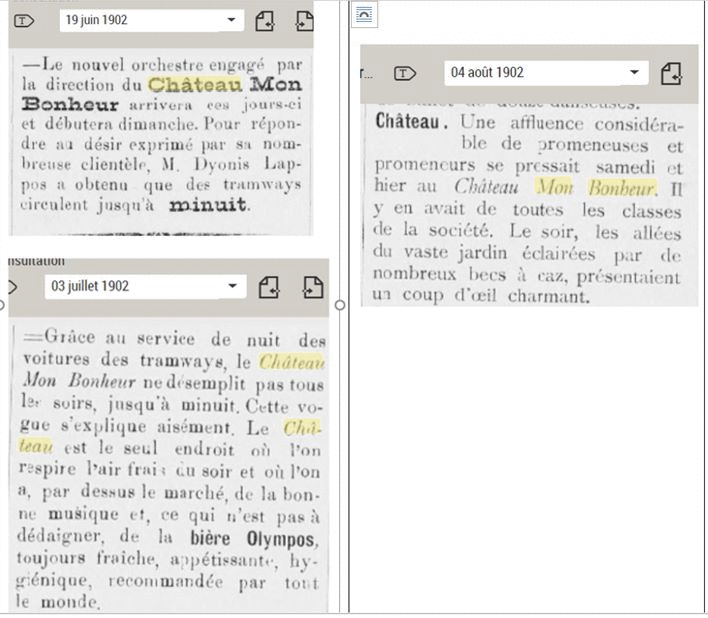
Task: Go to previous page in 03 juillet 1902 panel
Action: 269,288
